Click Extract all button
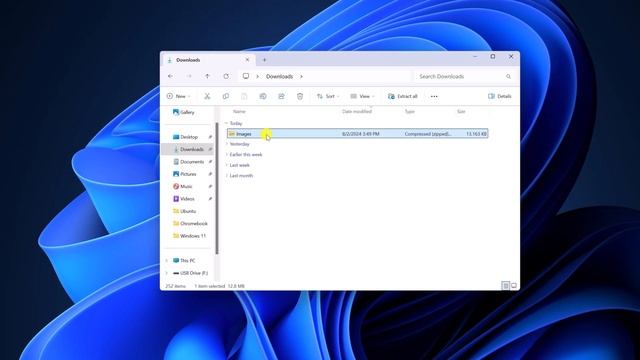 click(x=403, y=96)
